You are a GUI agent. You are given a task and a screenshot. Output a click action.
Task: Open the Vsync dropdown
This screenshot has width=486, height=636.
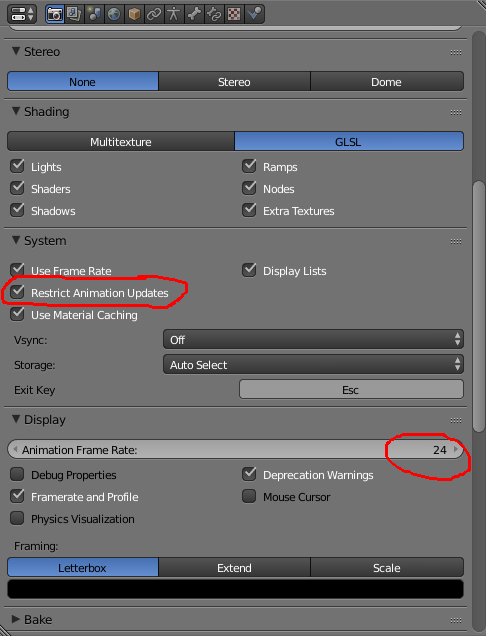click(x=313, y=339)
